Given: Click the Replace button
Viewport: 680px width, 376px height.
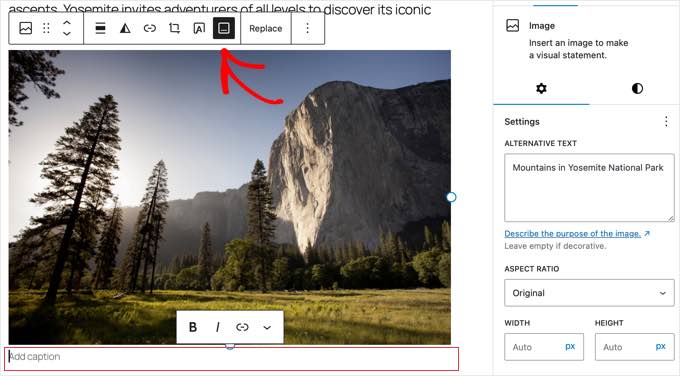Looking at the screenshot, I should (x=265, y=28).
